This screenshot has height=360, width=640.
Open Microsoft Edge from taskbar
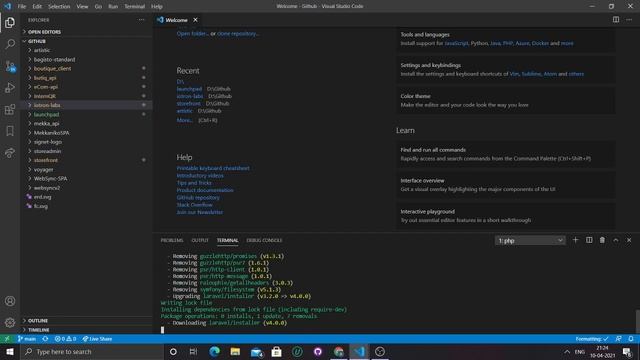(214, 351)
